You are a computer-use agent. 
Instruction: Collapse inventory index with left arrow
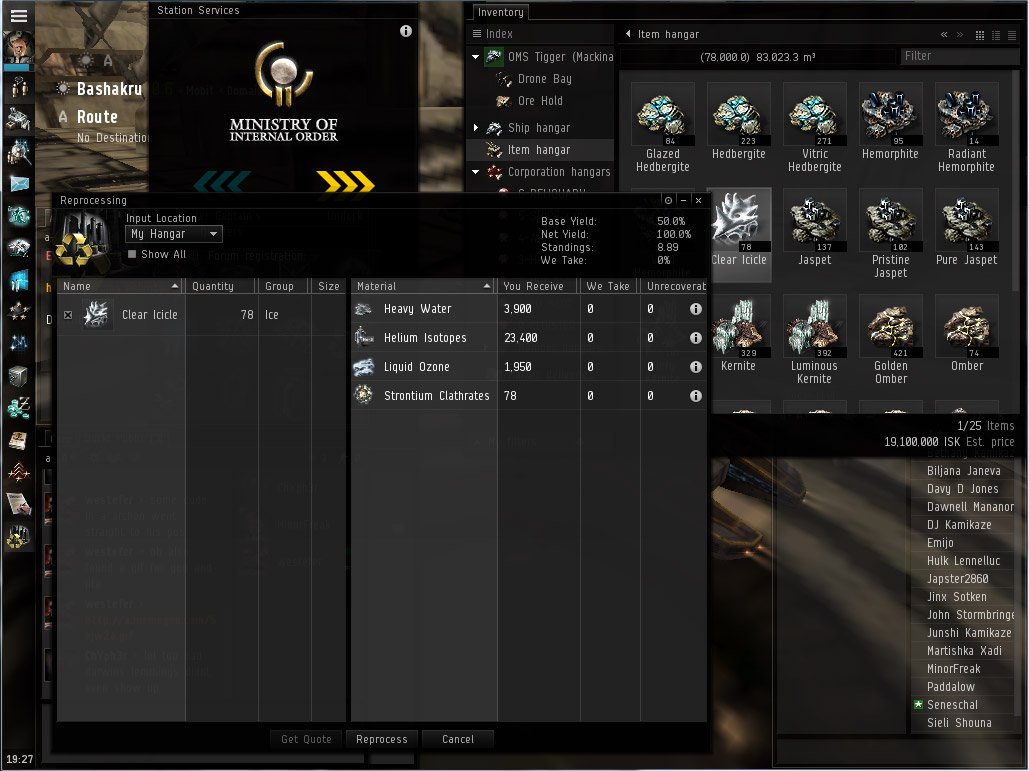628,34
